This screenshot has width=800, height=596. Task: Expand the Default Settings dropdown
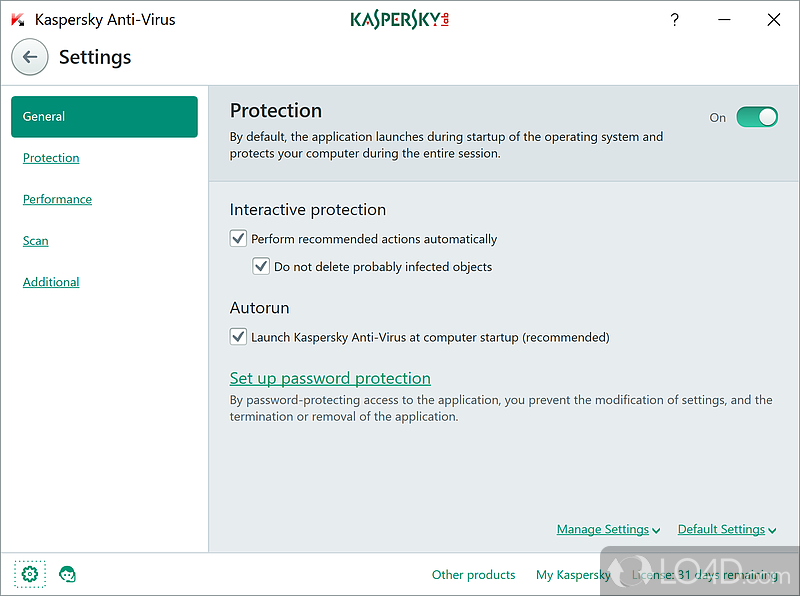pyautogui.click(x=726, y=529)
